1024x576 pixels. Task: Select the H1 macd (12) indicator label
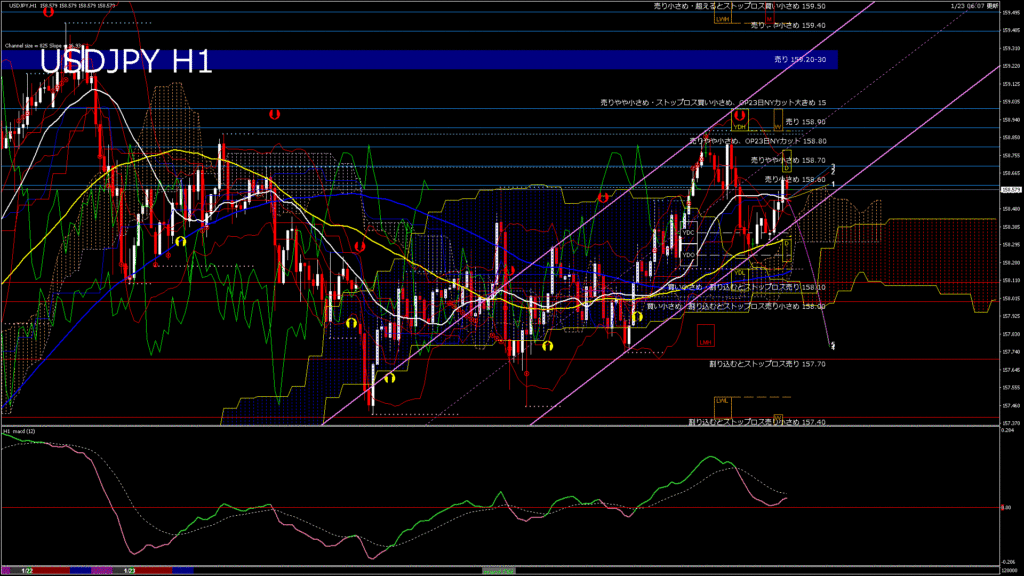(20, 431)
